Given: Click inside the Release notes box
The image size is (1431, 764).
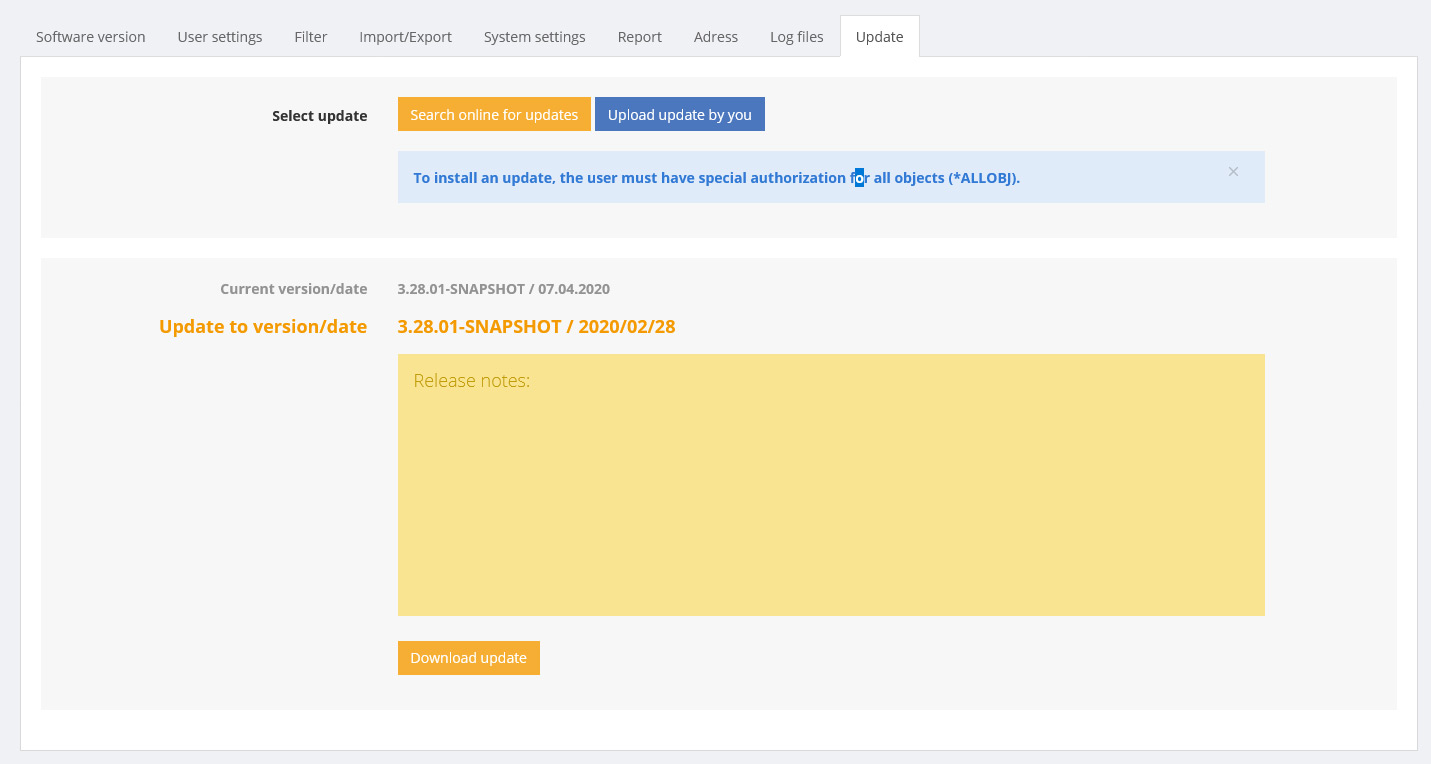Looking at the screenshot, I should 830,485.
